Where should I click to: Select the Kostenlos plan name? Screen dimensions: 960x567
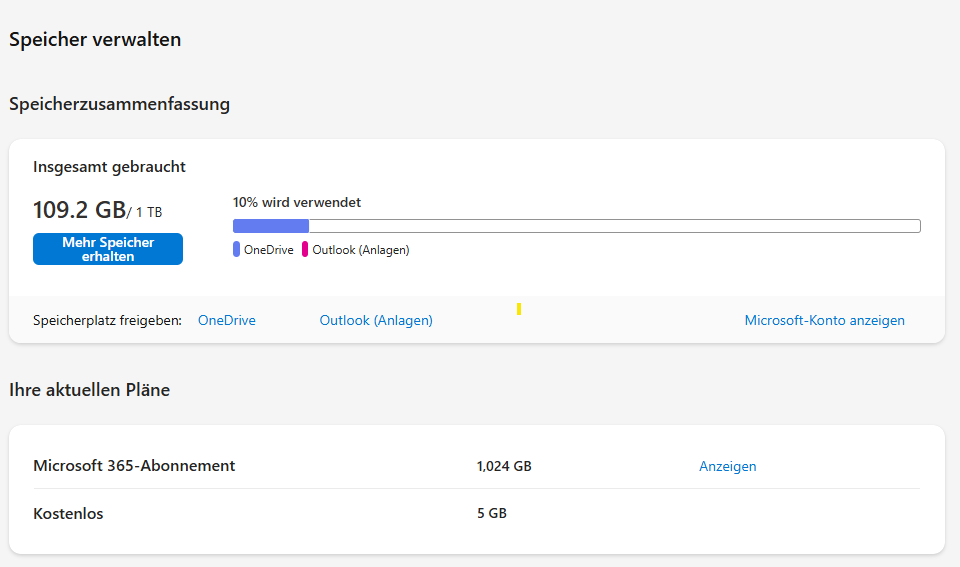(68, 514)
